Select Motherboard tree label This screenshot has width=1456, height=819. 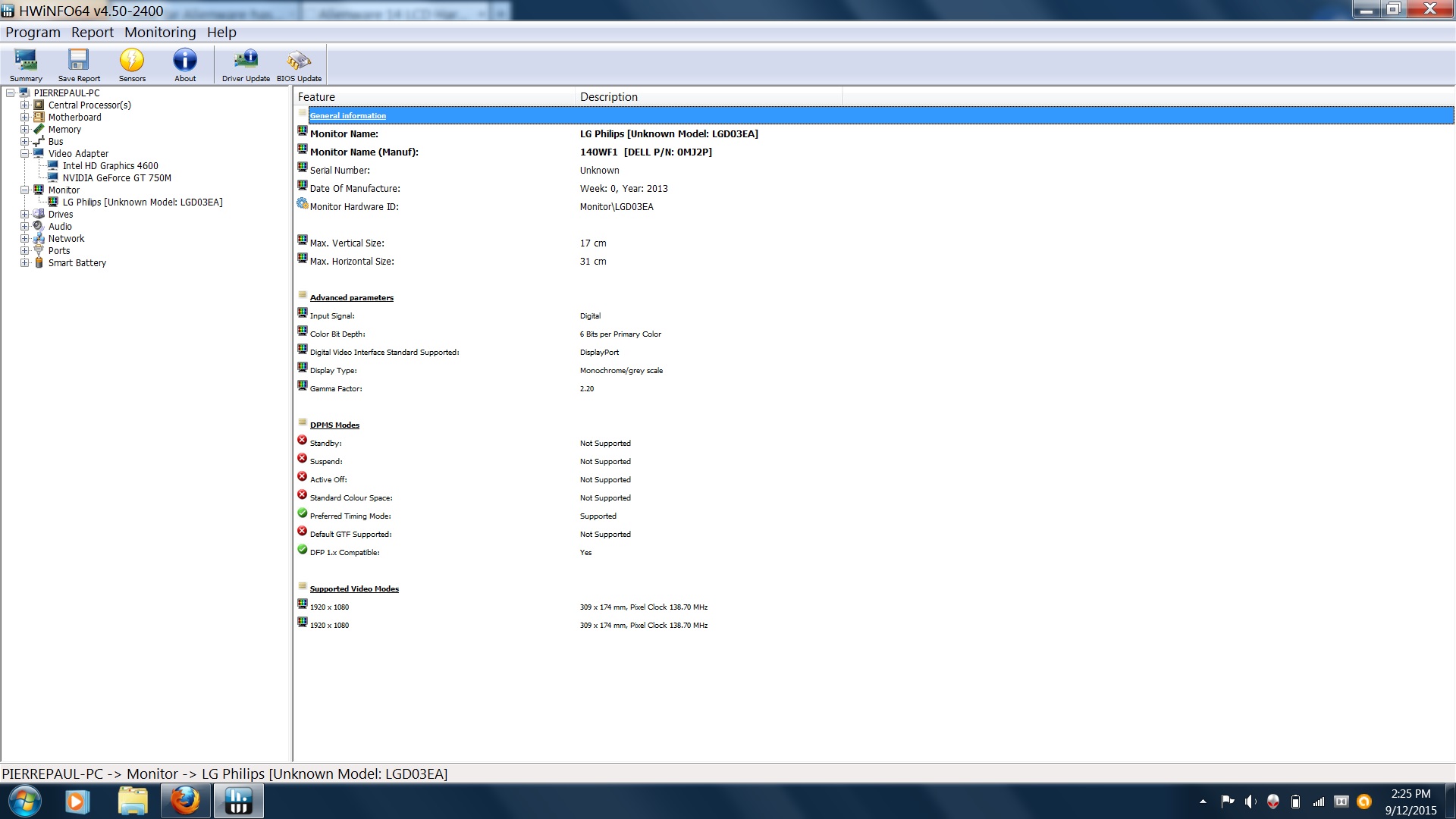pos(74,118)
